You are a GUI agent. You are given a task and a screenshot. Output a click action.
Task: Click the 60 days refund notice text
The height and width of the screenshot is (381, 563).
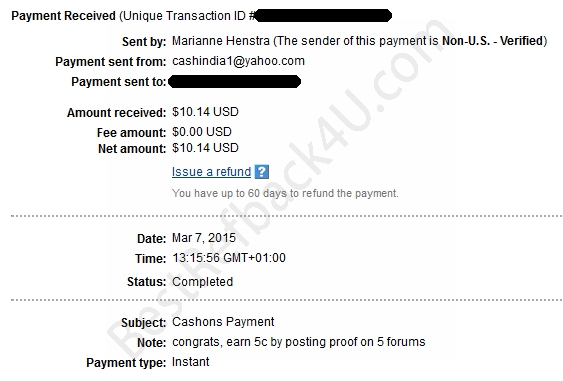tap(285, 193)
